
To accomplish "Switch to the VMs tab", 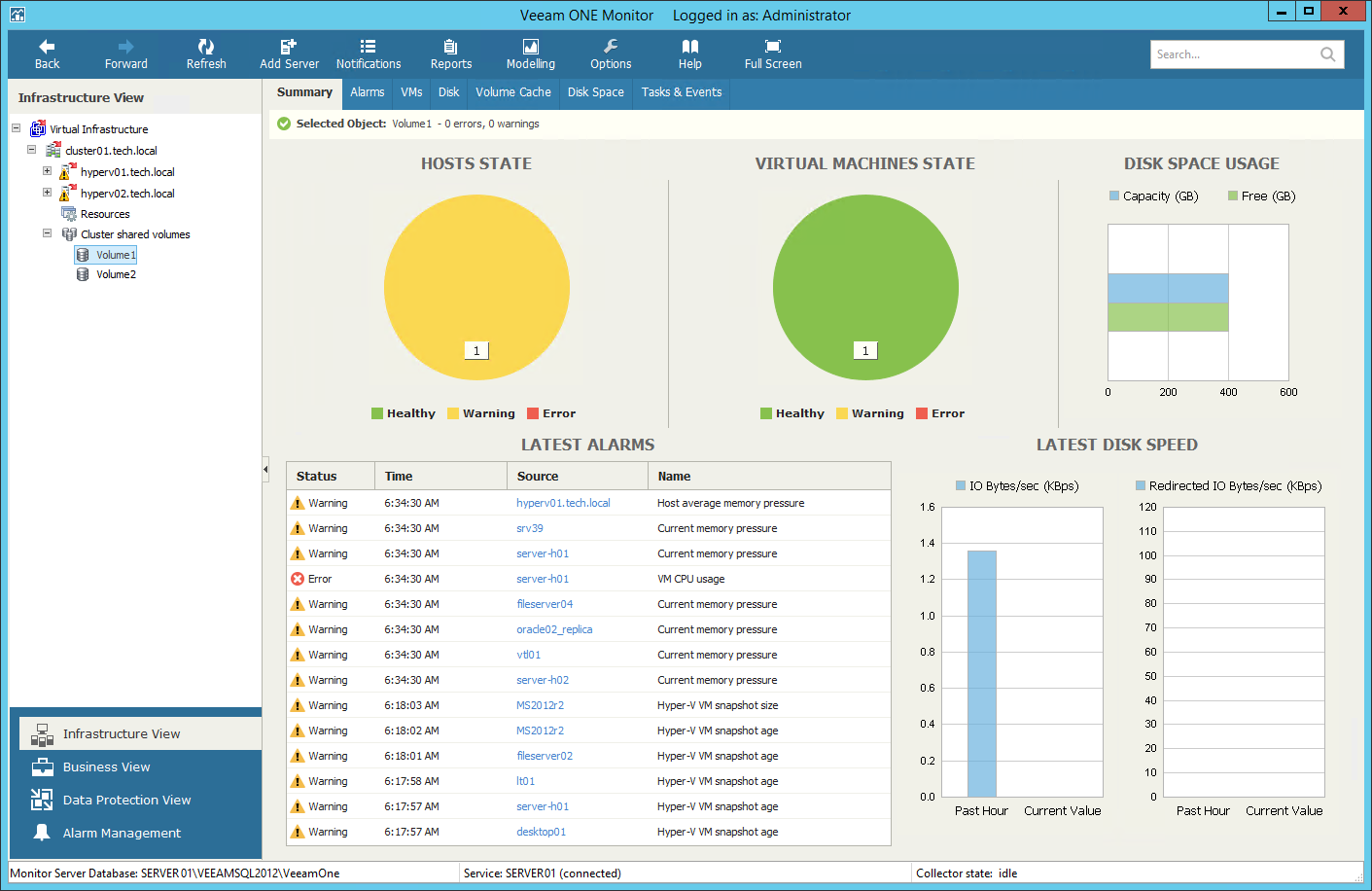I will coord(411,92).
